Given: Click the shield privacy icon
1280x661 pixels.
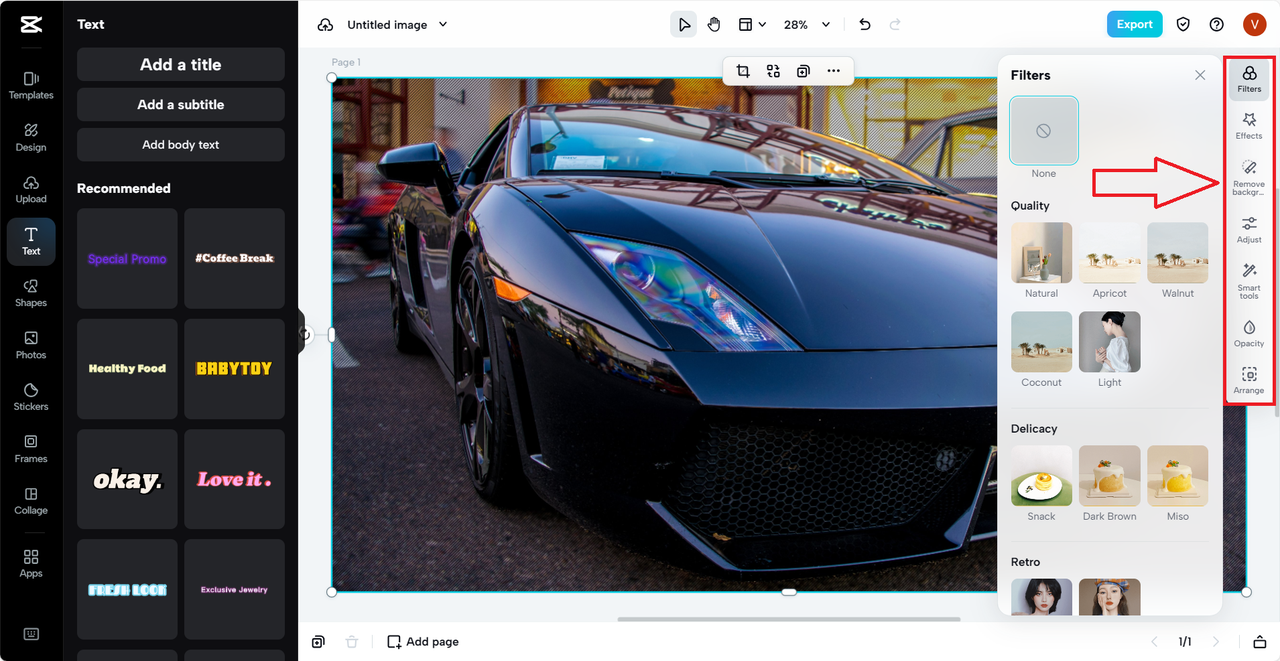Looking at the screenshot, I should point(1183,24).
